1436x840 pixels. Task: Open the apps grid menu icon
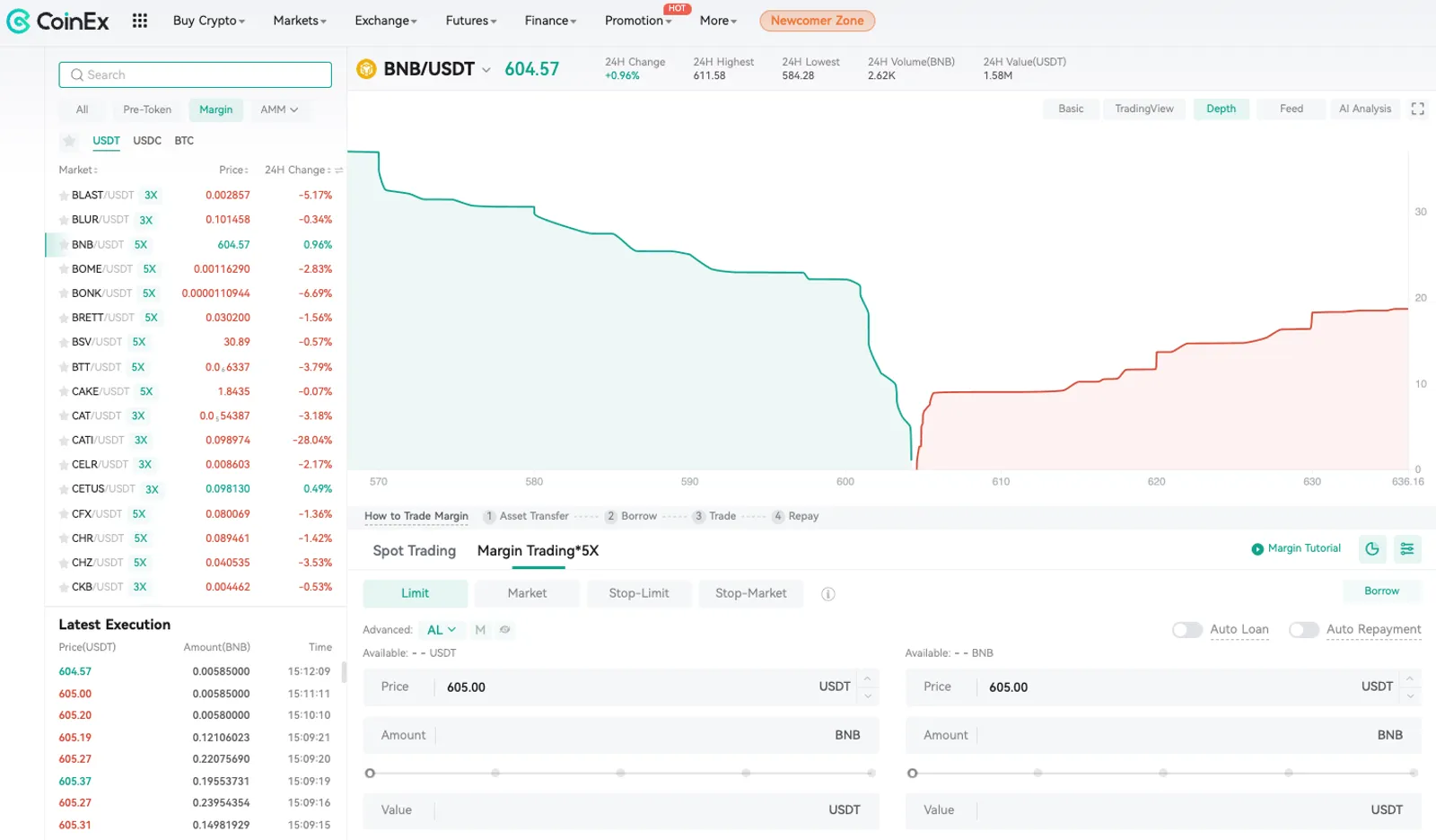point(139,21)
